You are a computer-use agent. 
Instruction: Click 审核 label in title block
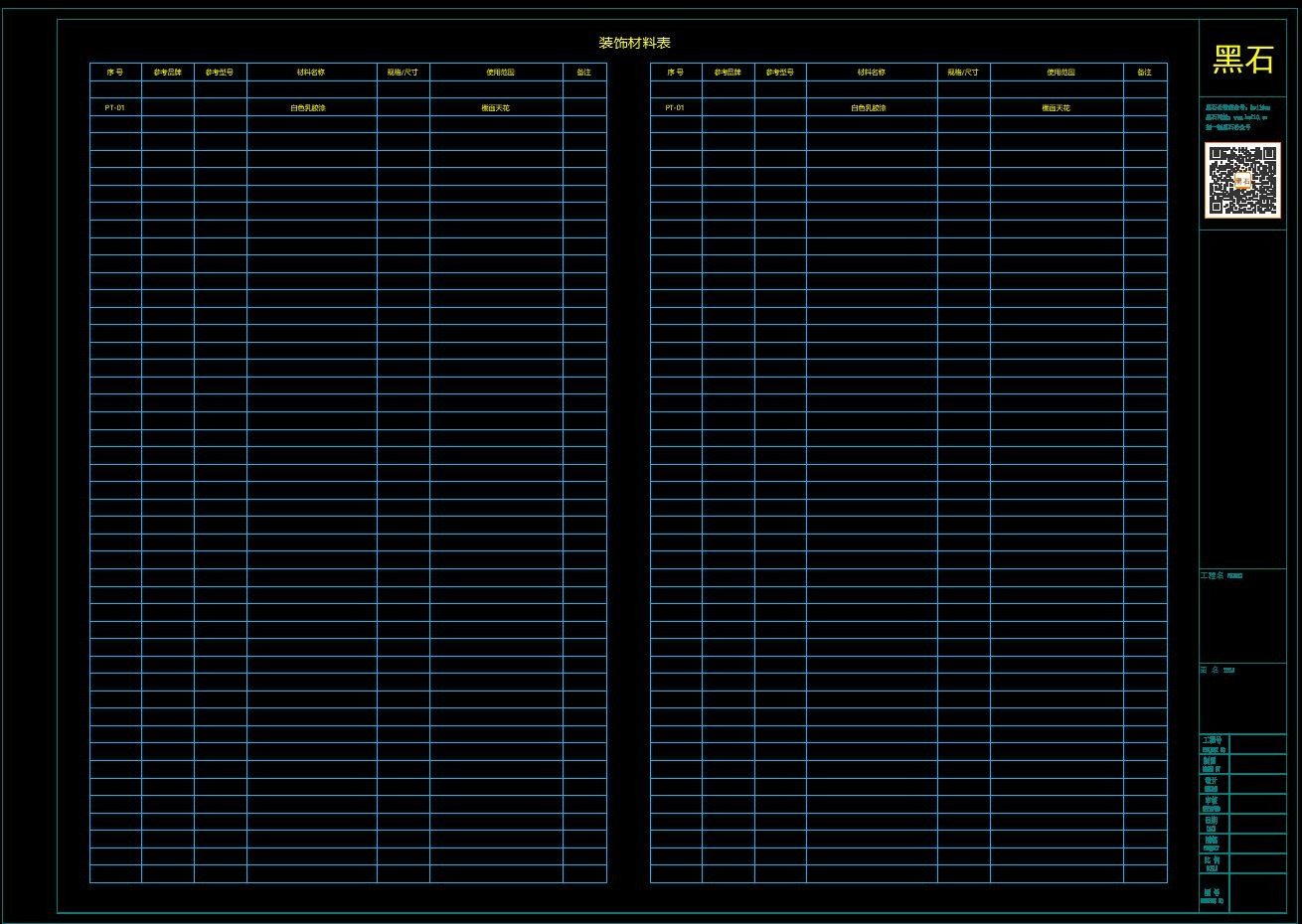[1211, 801]
